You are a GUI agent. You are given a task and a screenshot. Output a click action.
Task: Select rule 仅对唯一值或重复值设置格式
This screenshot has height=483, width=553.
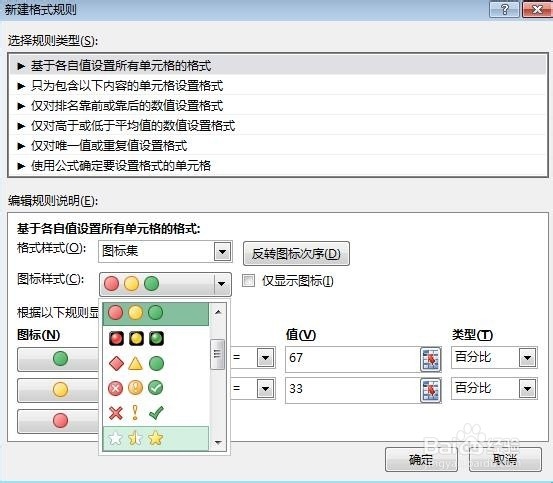pos(278,145)
